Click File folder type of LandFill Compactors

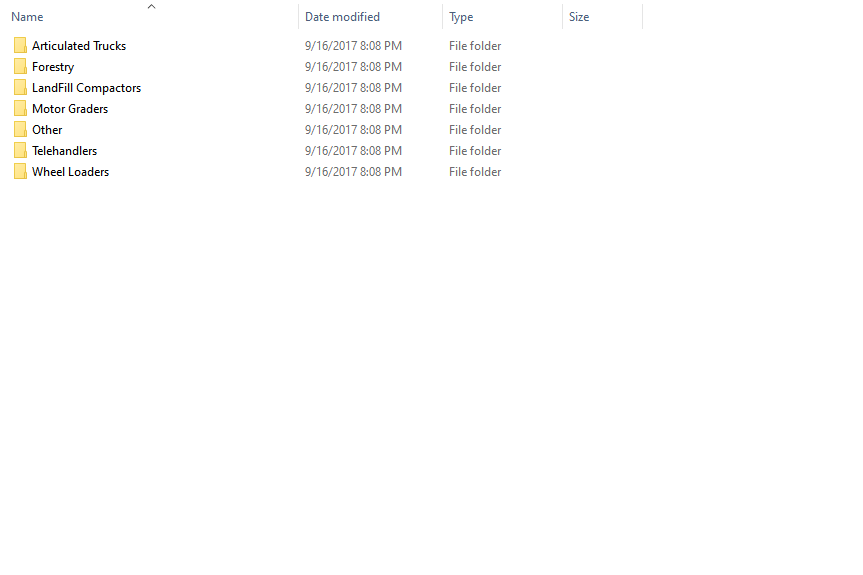tap(475, 87)
